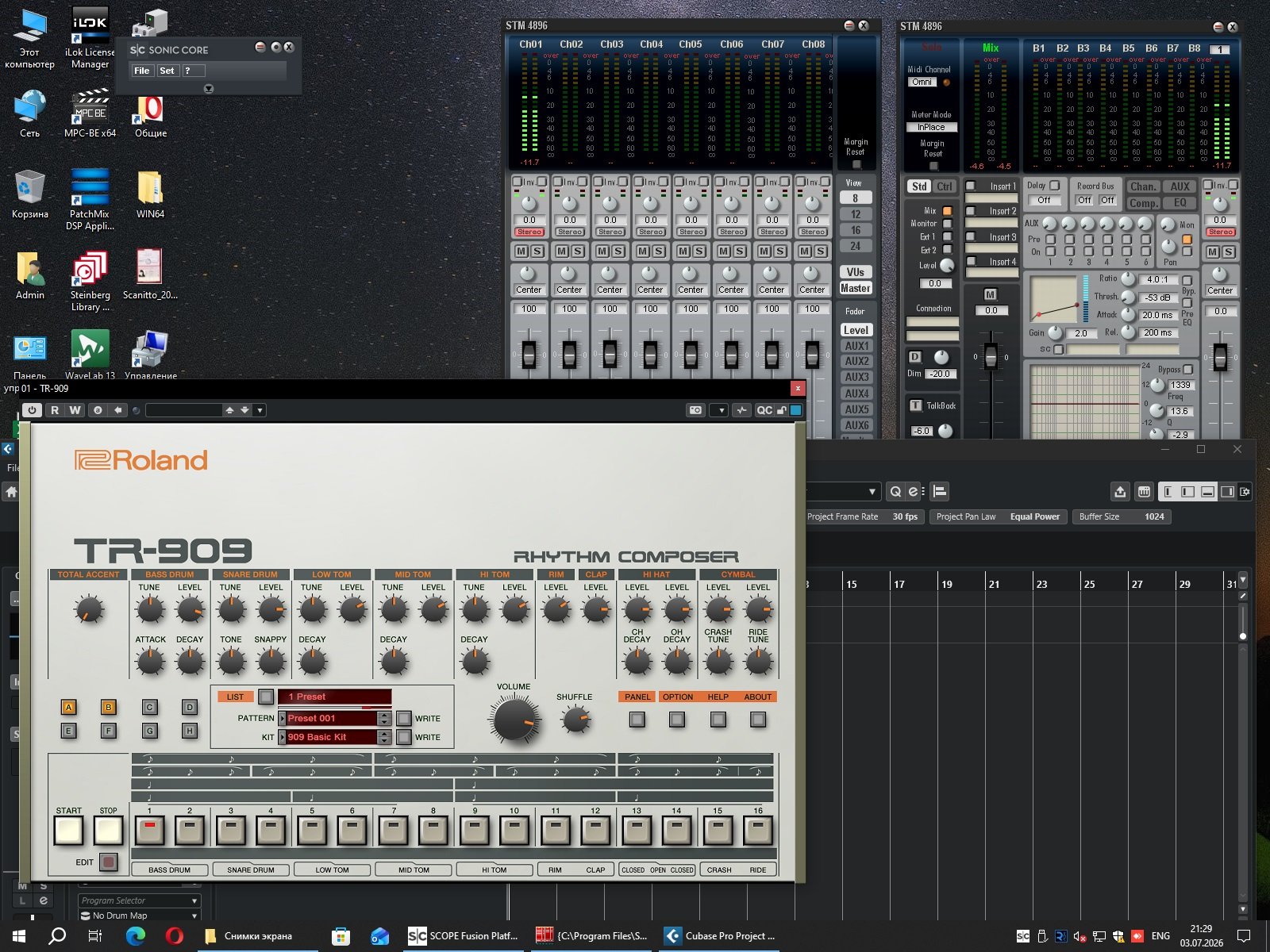Click the TOTAL ACCENT knob

coord(89,610)
